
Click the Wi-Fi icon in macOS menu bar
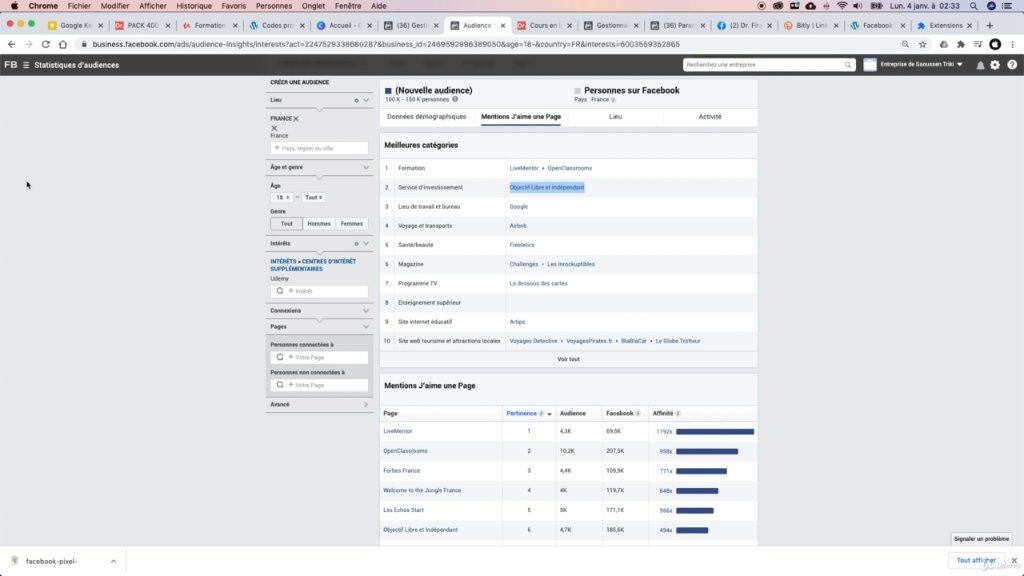(842, 6)
